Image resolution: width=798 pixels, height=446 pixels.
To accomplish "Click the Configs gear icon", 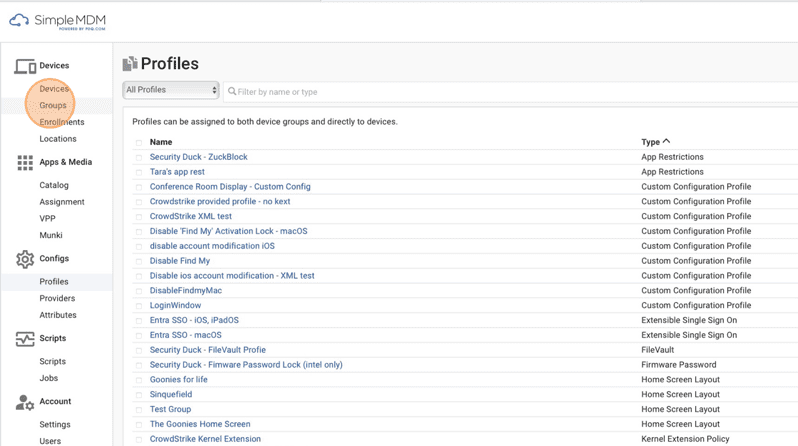I will (24, 259).
